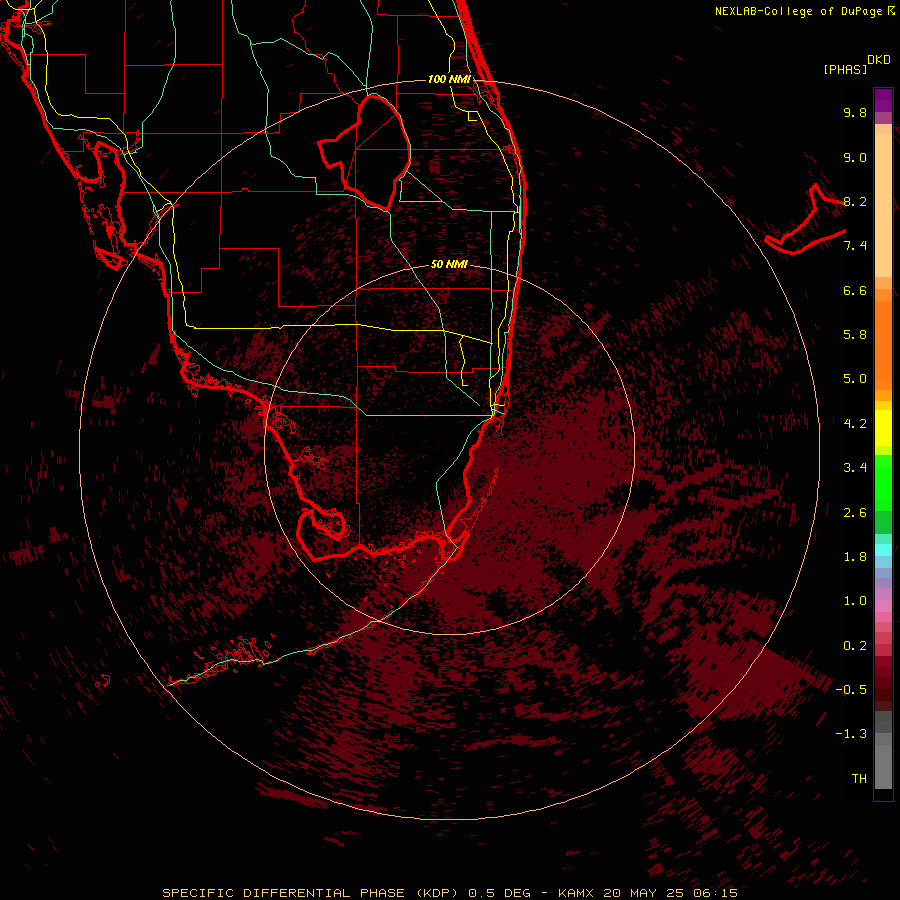Click the 6.6 color scale label

(855, 290)
